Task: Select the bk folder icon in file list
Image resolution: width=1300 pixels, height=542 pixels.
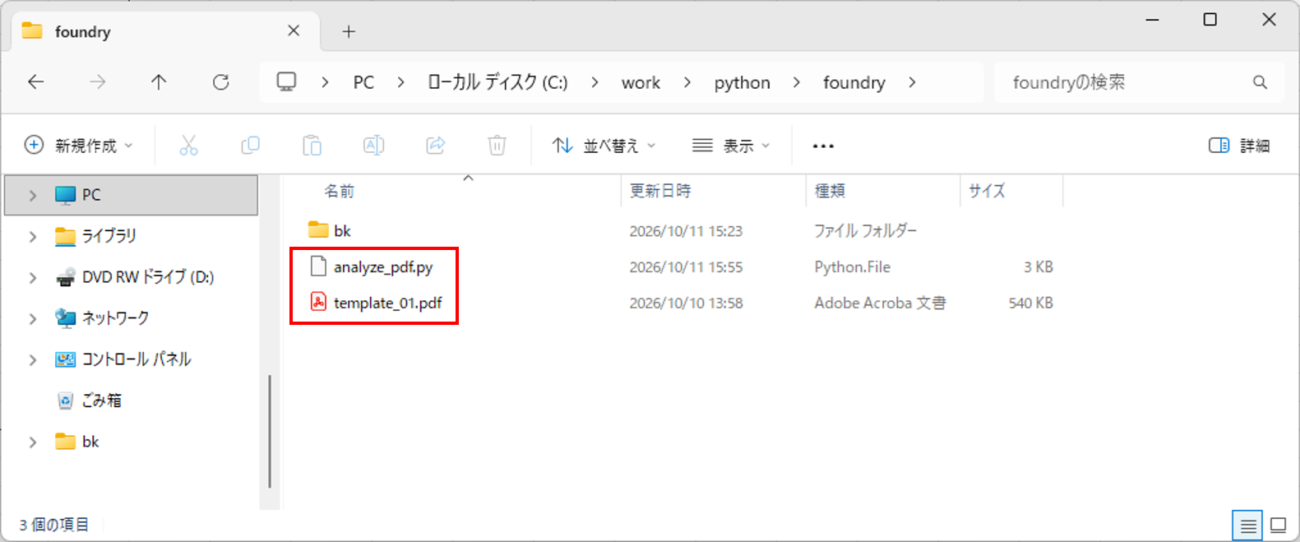Action: [318, 230]
